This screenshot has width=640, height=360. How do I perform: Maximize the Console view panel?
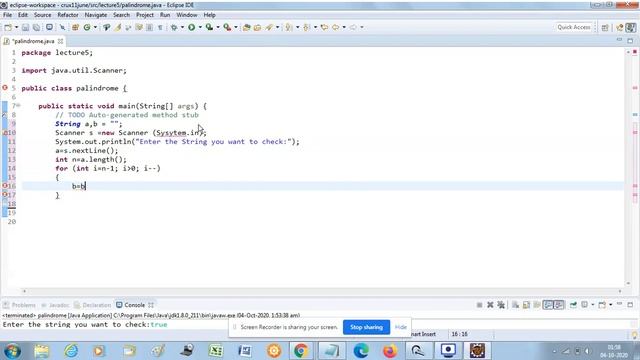tap(630, 304)
